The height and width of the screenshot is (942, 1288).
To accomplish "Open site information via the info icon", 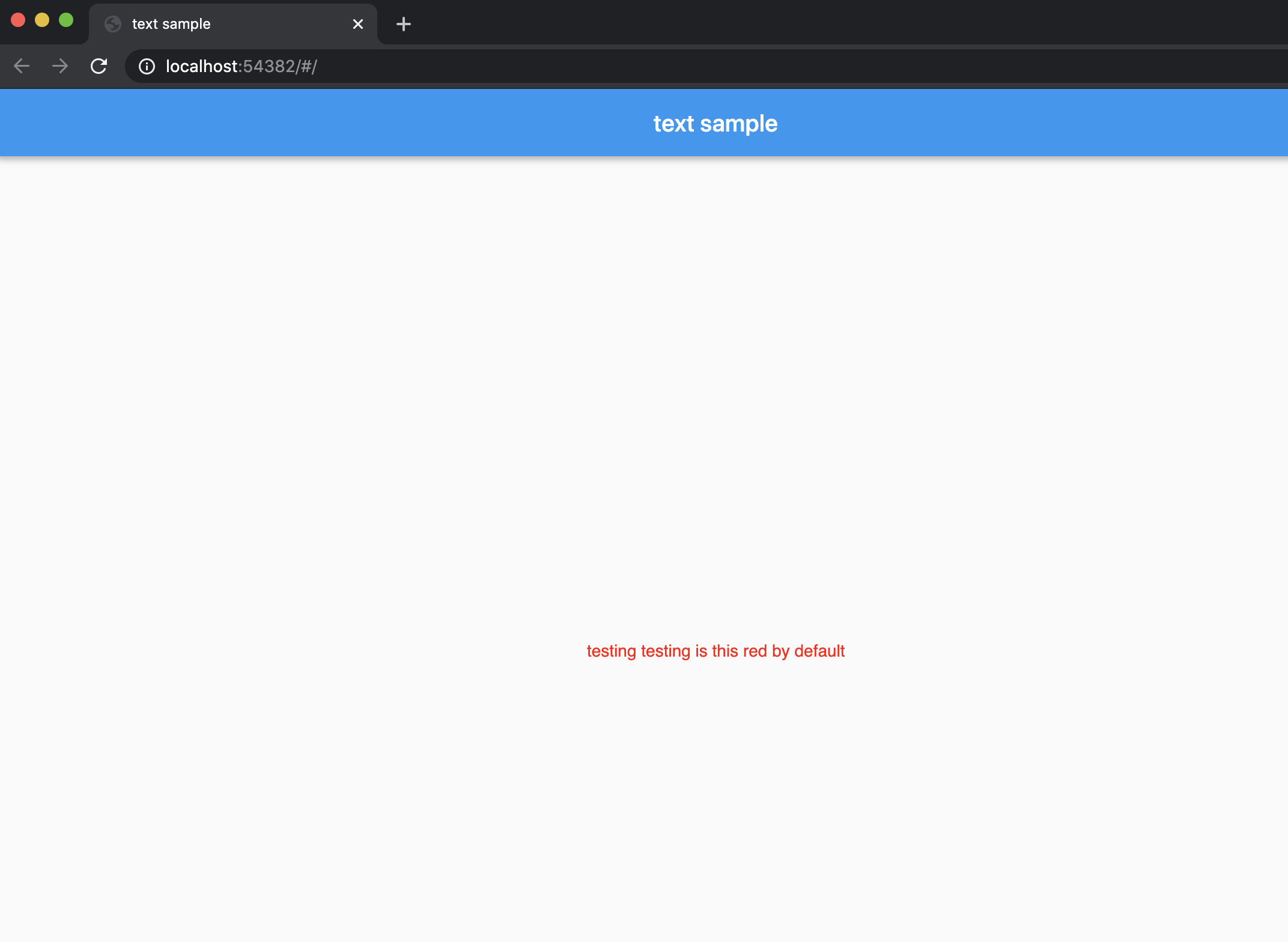I will pyautogui.click(x=147, y=67).
